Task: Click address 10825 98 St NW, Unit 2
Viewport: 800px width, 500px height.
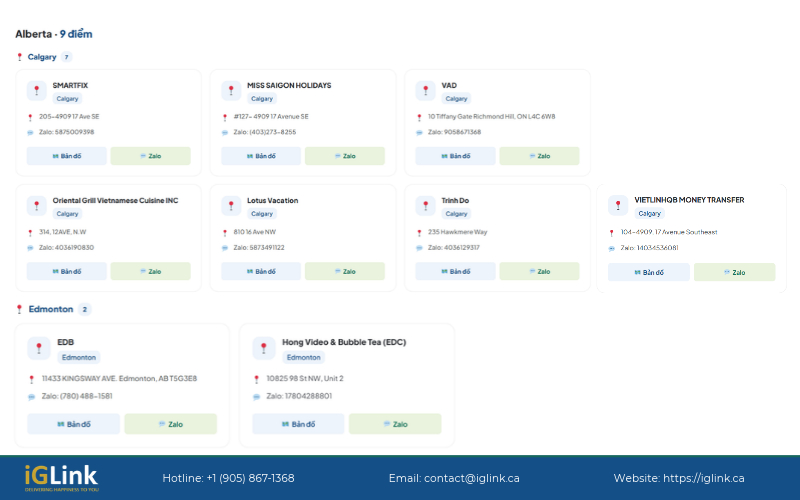Action: point(305,379)
